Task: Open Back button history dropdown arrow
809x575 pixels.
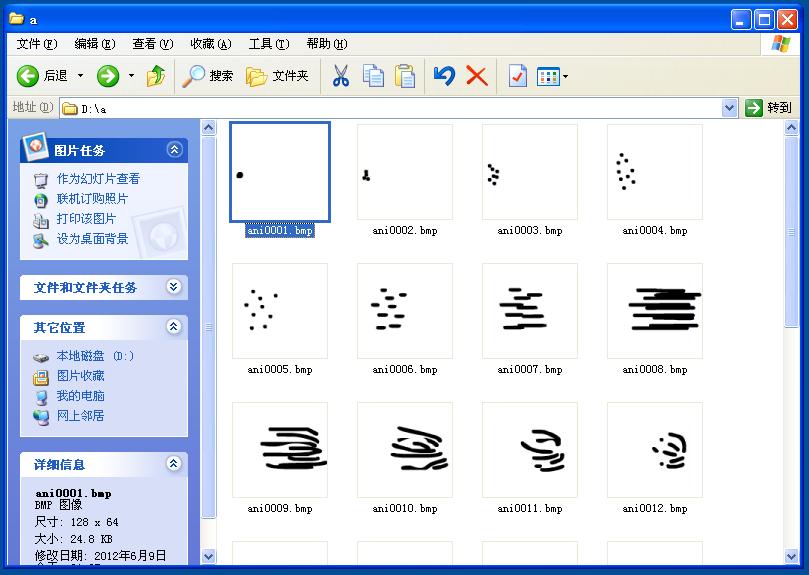Action: (x=80, y=76)
